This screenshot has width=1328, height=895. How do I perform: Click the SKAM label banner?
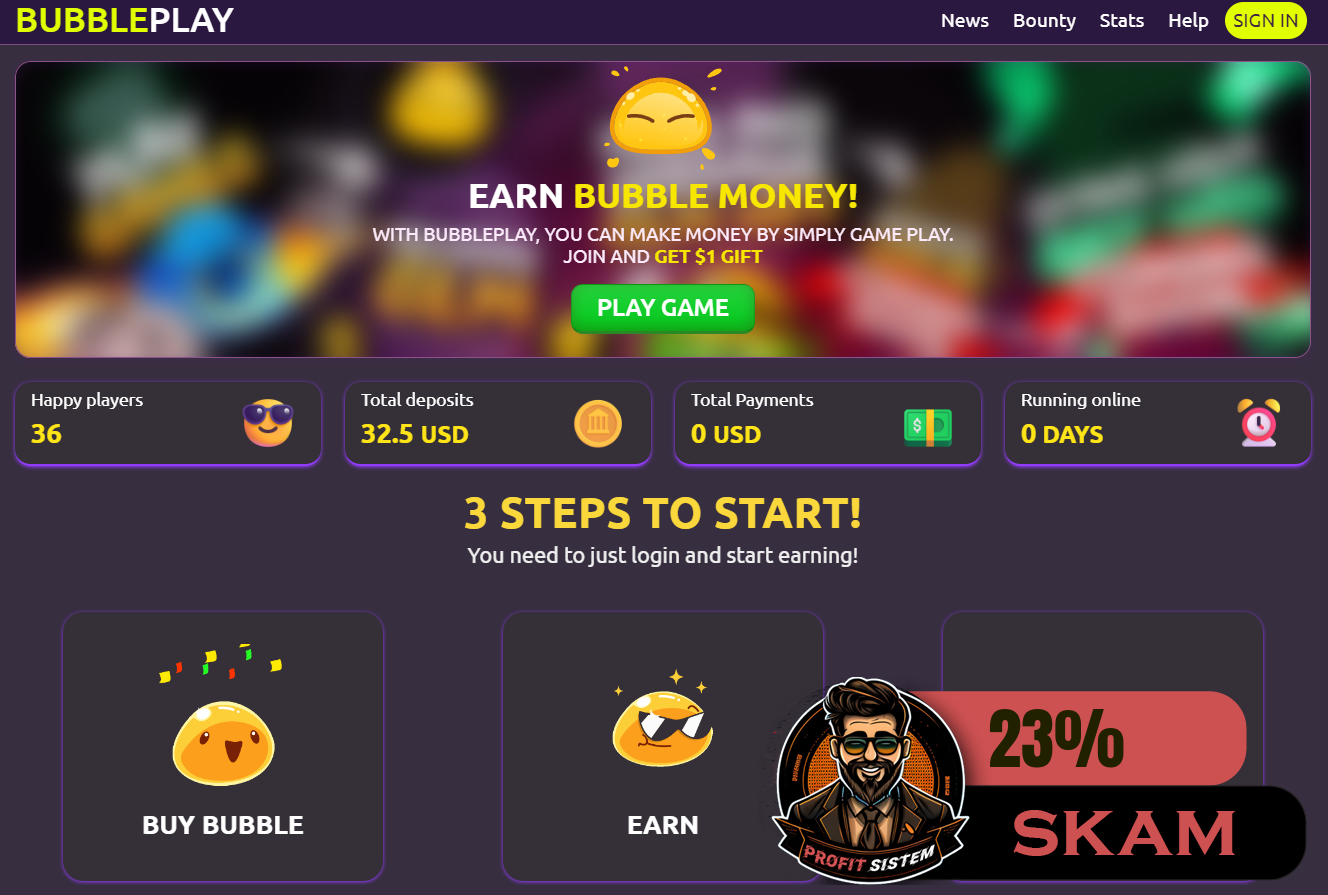[x=1125, y=832]
